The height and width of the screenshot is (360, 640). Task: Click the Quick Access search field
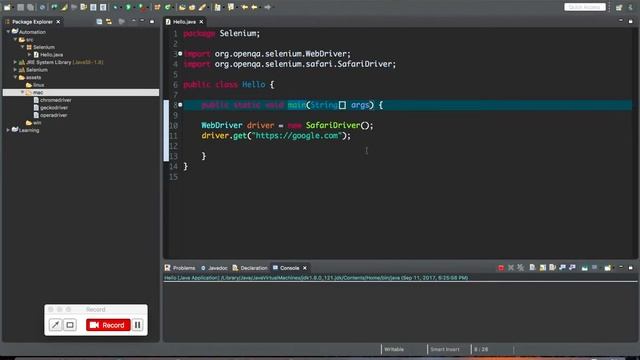tap(585, 7)
